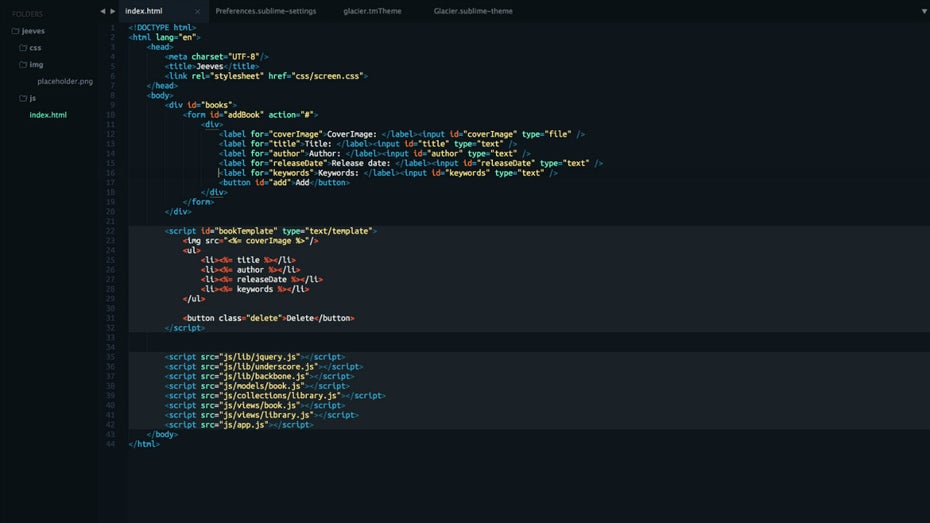930x523 pixels.
Task: Switch to the index.html tab
Action: pos(145,11)
